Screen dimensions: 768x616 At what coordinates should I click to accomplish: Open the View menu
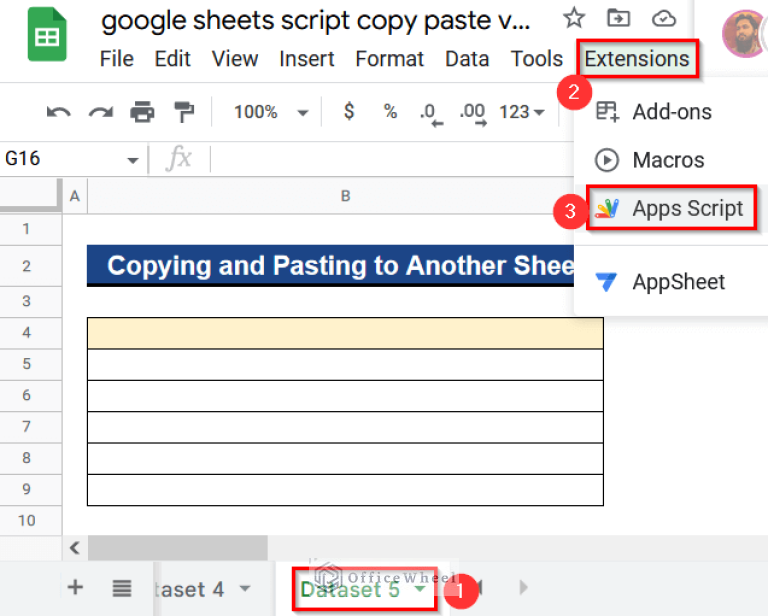click(x=235, y=59)
